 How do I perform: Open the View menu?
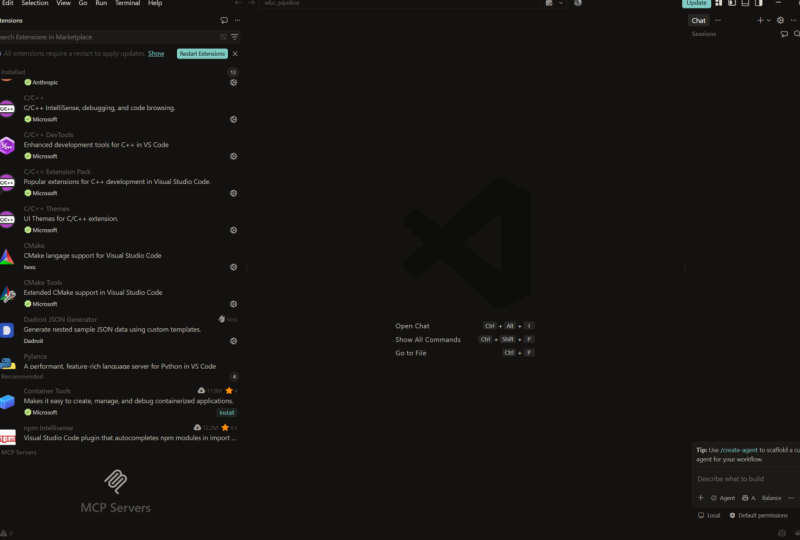(x=63, y=3)
